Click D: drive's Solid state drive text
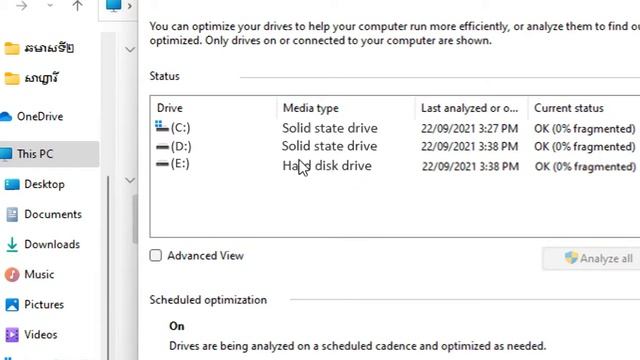Viewport: 640px width, 360px height. pos(329,146)
